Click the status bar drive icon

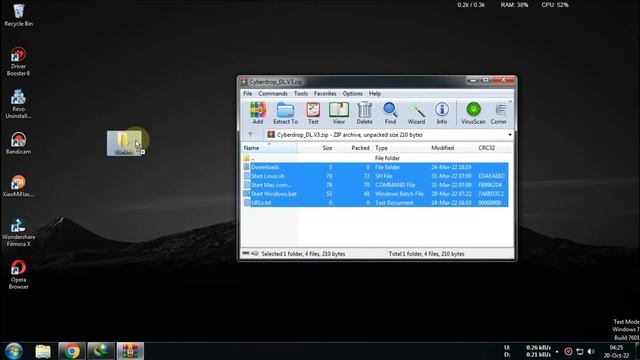245,253
